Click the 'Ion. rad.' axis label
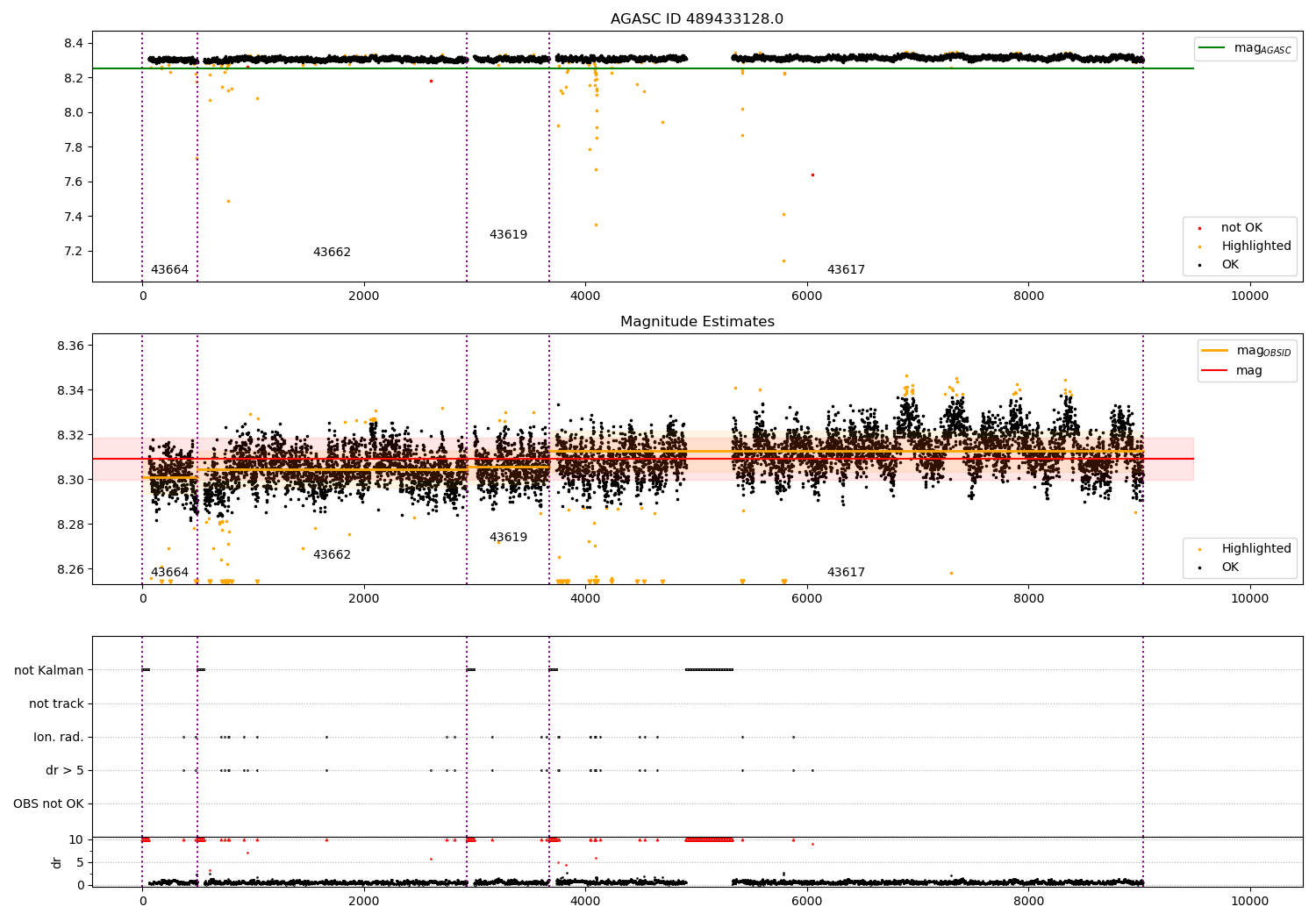1316x921 pixels. tap(59, 737)
